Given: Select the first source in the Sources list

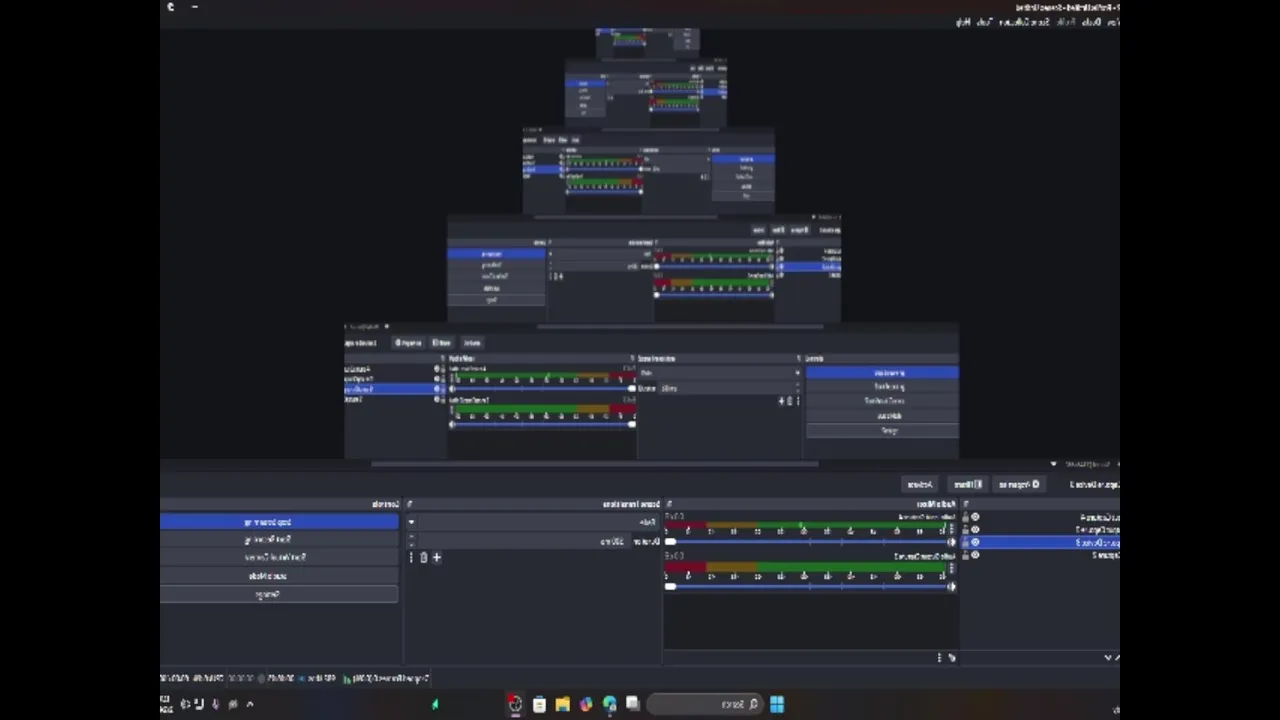Looking at the screenshot, I should pyautogui.click(x=1040, y=517).
